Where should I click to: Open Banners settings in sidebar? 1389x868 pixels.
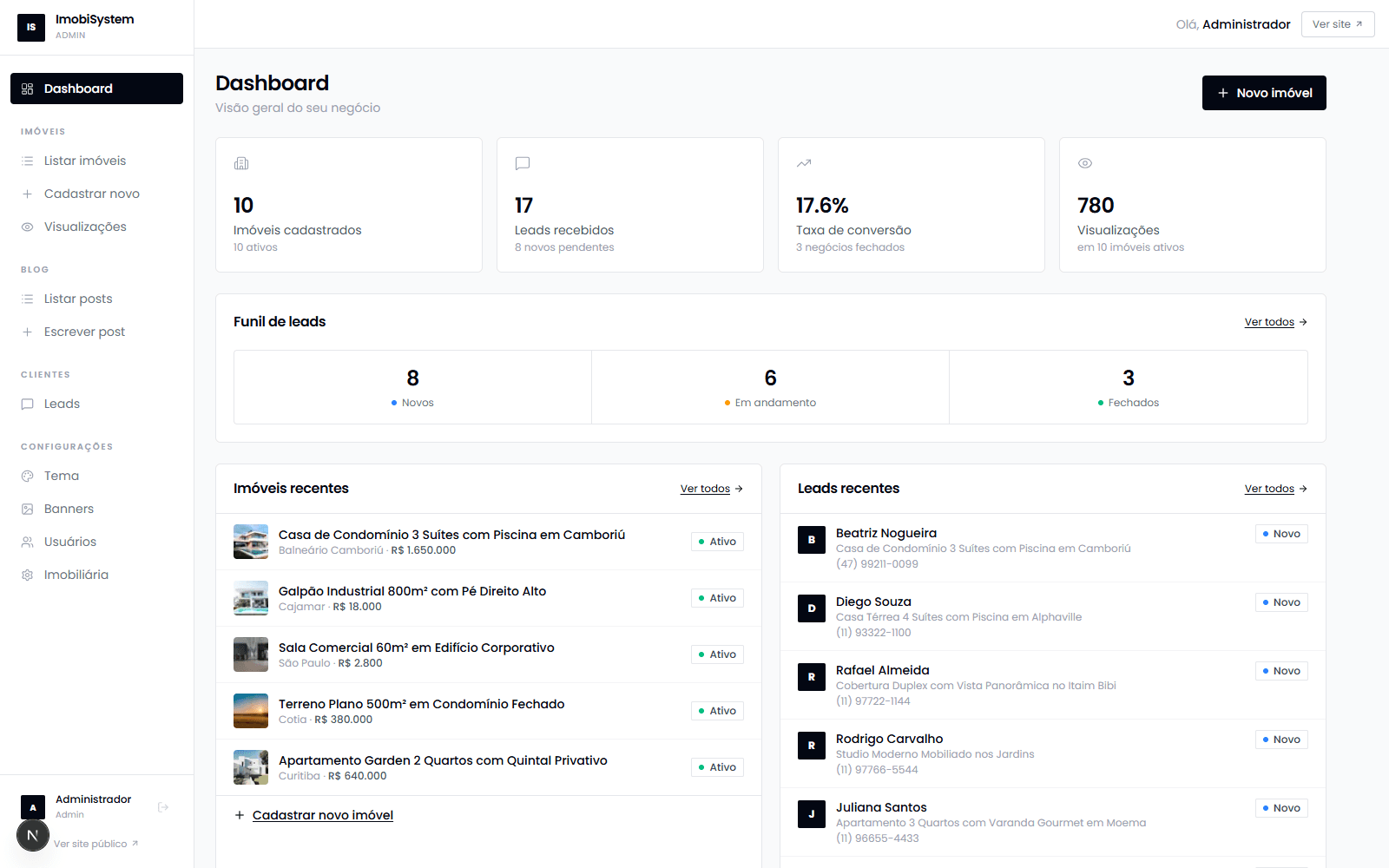pyautogui.click(x=96, y=509)
